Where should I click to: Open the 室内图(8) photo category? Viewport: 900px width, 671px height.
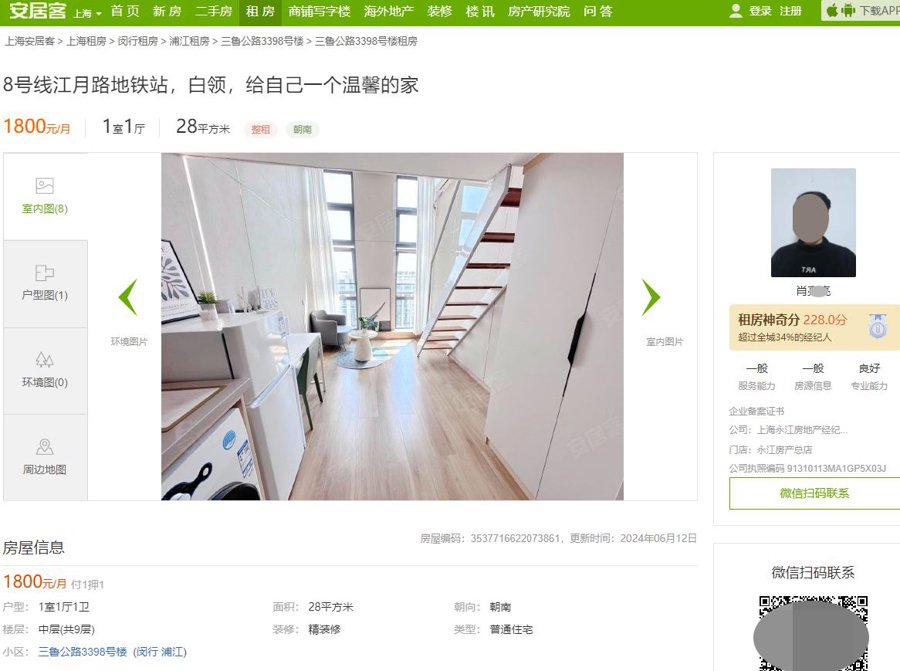(x=45, y=196)
